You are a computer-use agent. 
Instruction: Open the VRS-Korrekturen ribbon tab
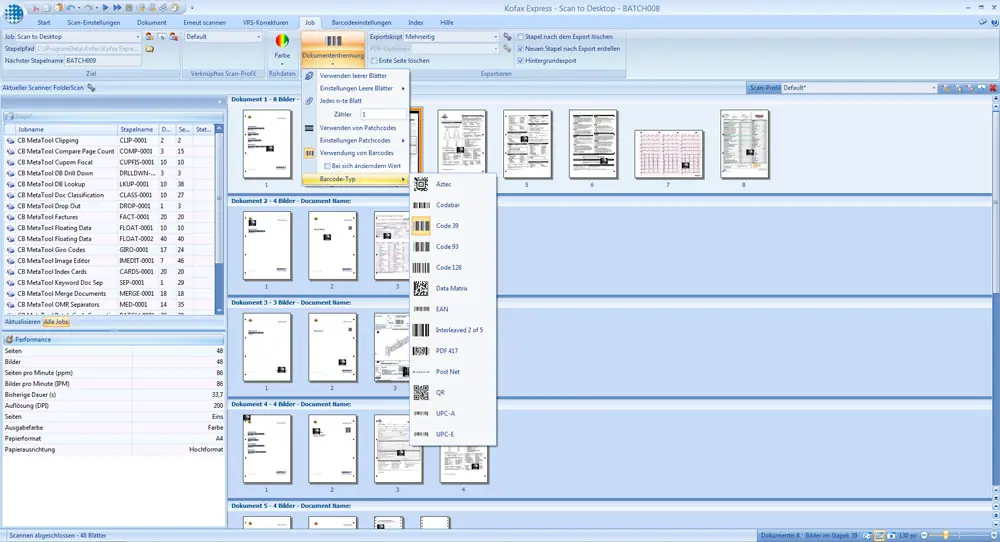click(265, 23)
